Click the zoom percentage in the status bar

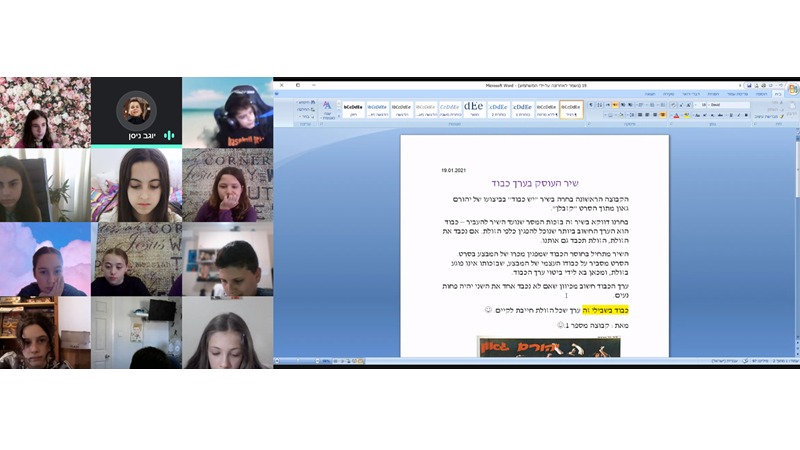pyautogui.click(x=327, y=361)
